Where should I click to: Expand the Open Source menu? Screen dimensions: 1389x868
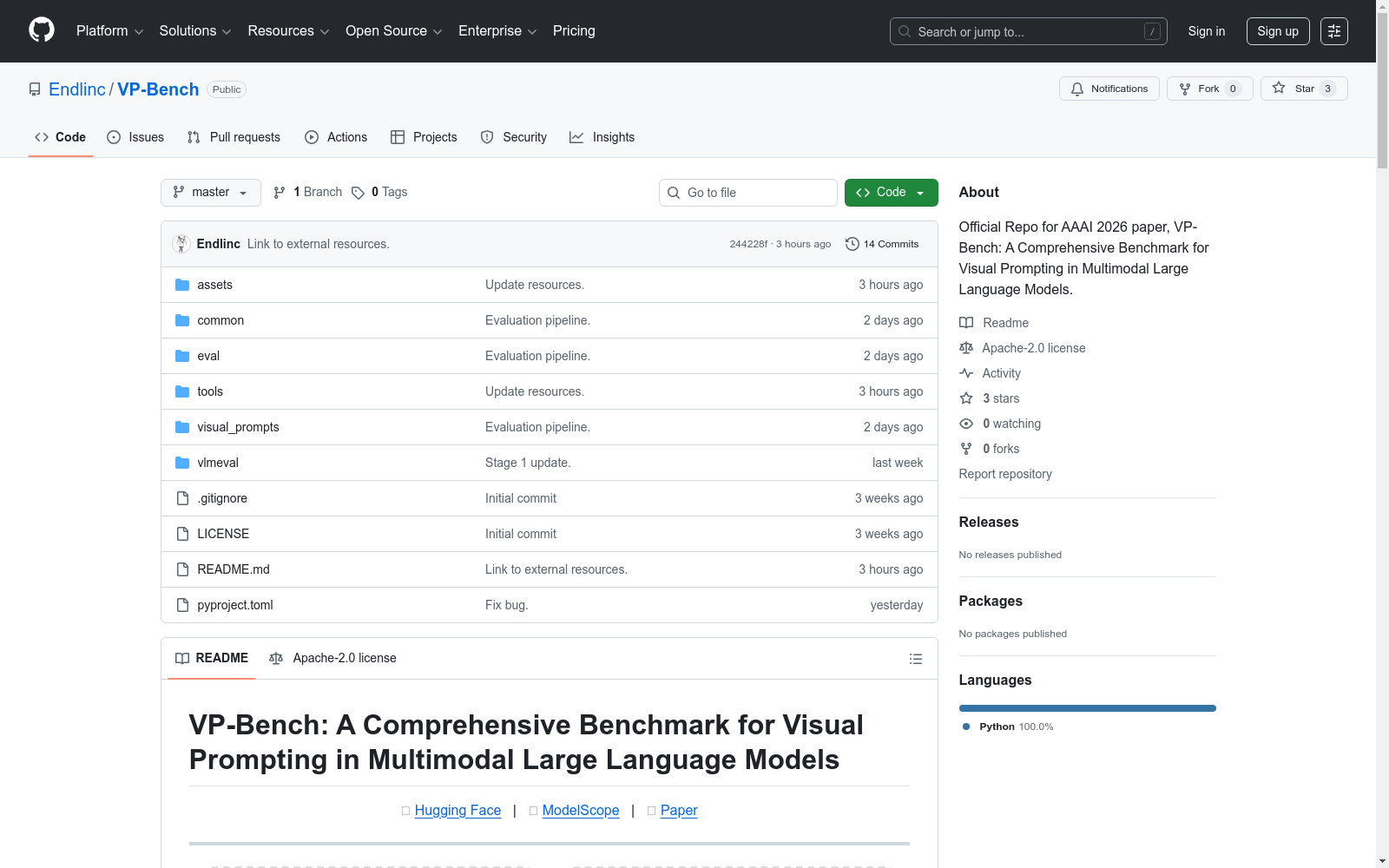[394, 31]
